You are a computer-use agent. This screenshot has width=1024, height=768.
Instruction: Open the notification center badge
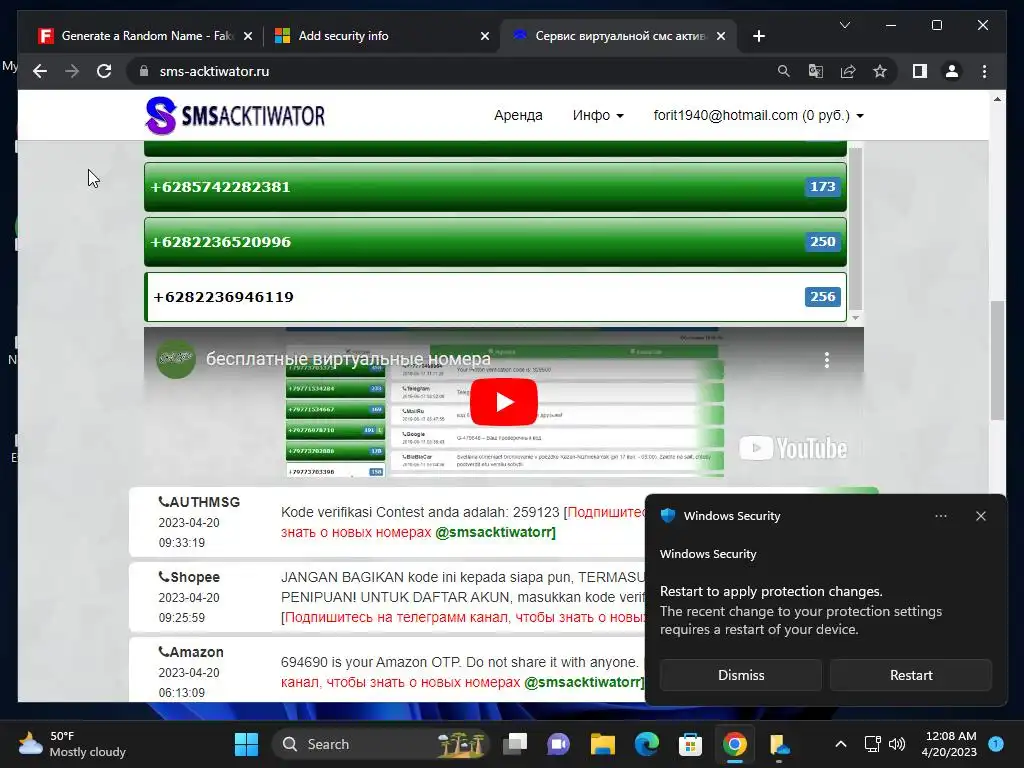pyautogui.click(x=996, y=743)
